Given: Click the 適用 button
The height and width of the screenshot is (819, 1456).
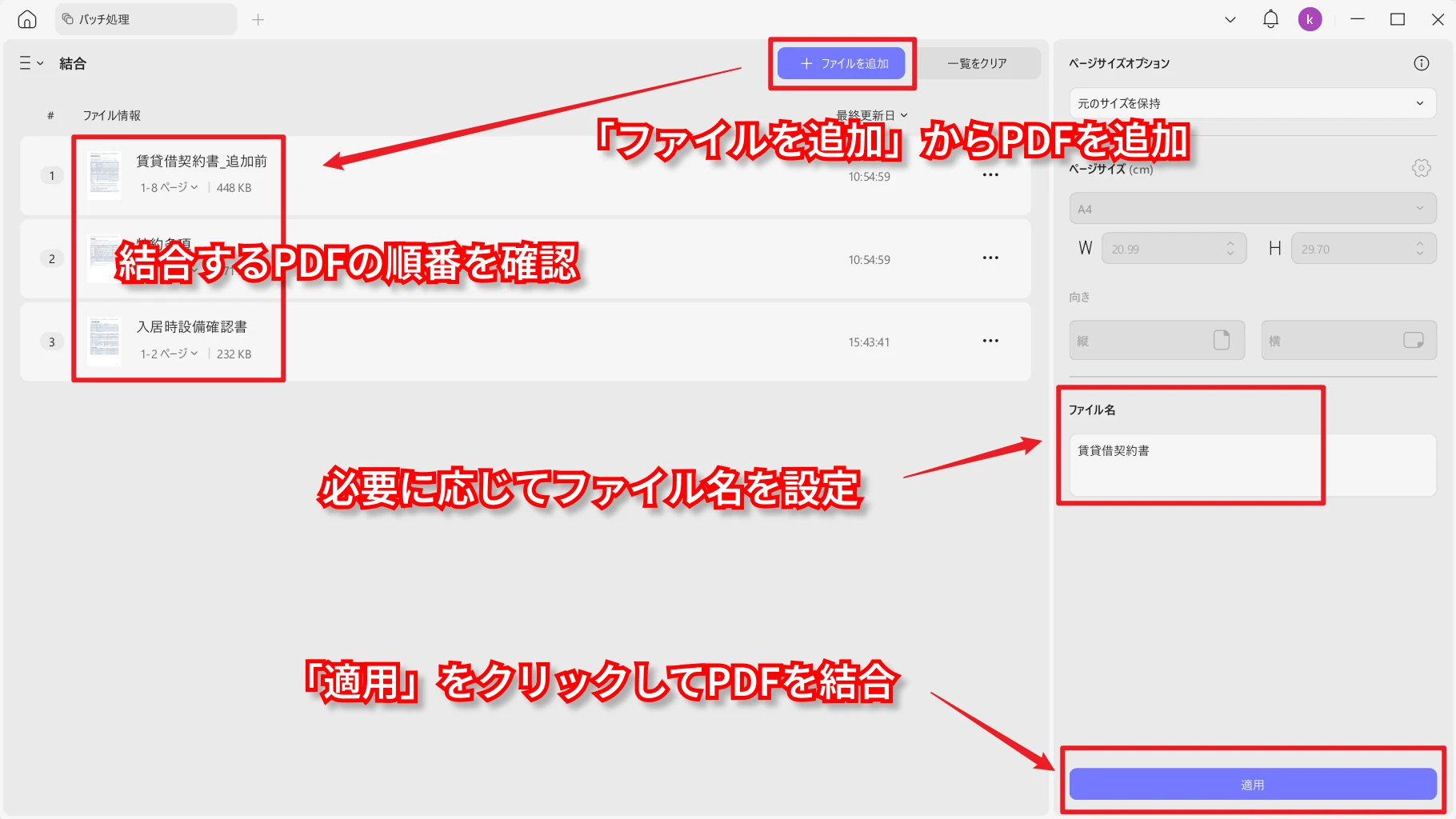Looking at the screenshot, I should 1253,785.
